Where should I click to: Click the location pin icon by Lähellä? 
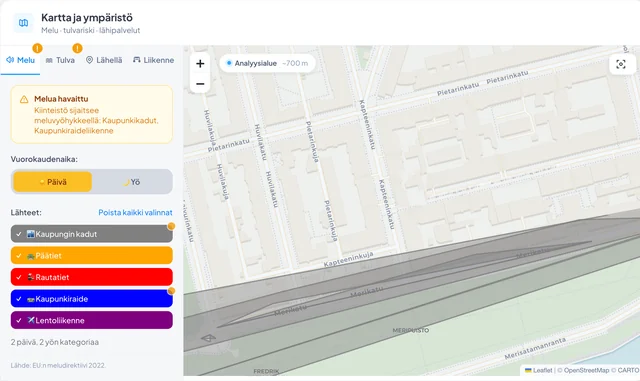point(89,60)
